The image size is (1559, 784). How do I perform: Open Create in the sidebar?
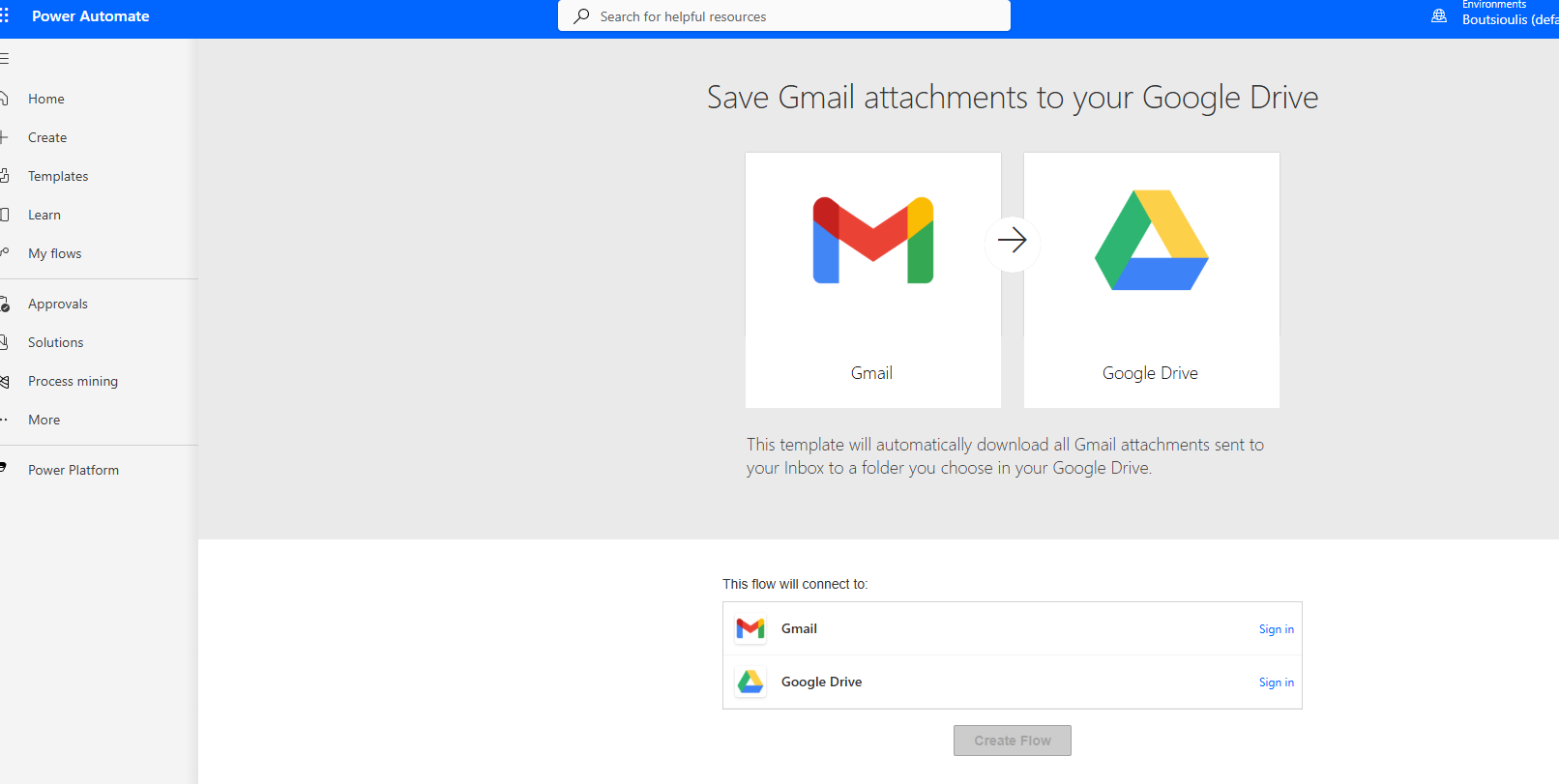click(47, 137)
